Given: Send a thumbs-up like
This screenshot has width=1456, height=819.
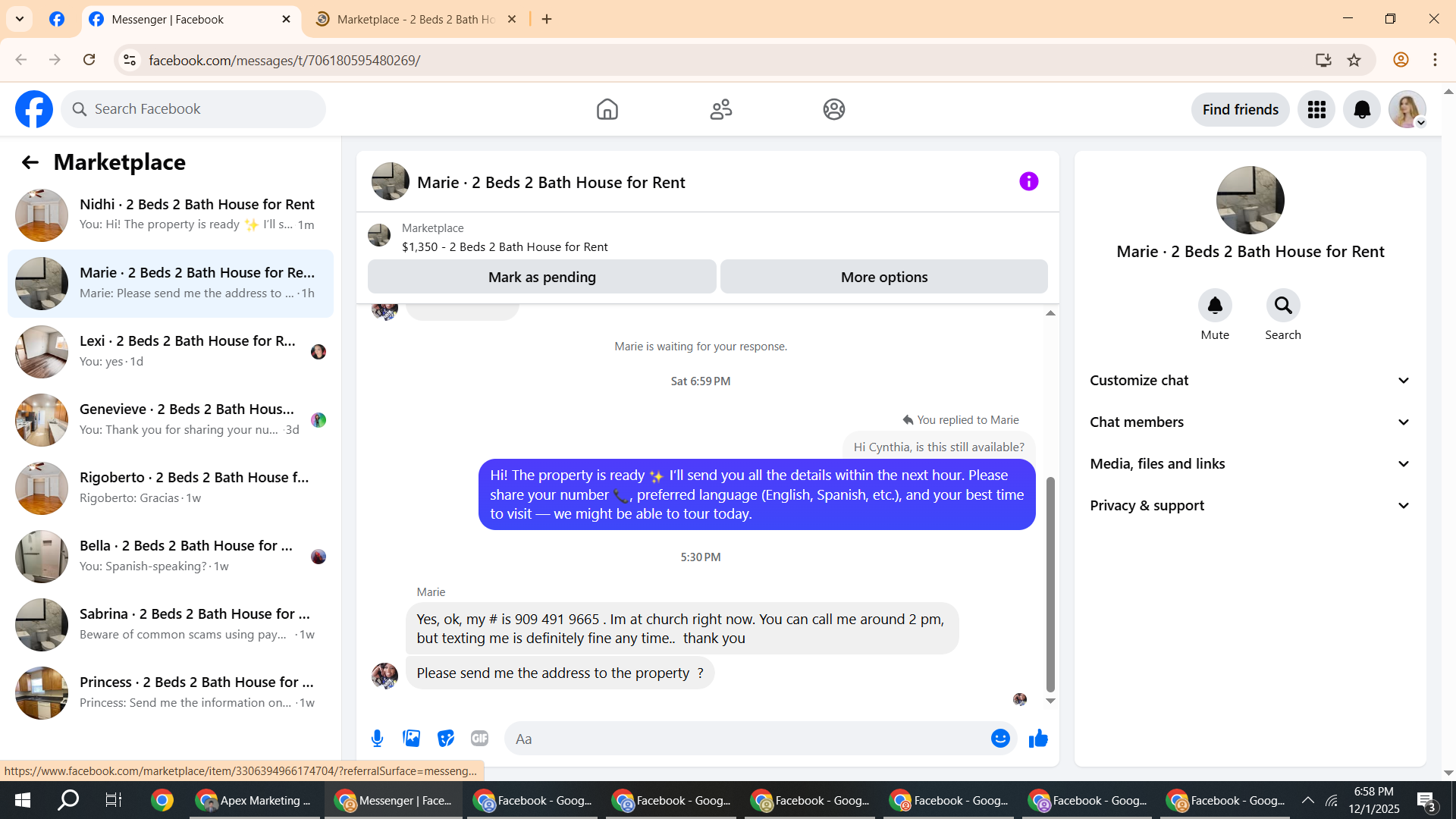Looking at the screenshot, I should [1038, 739].
